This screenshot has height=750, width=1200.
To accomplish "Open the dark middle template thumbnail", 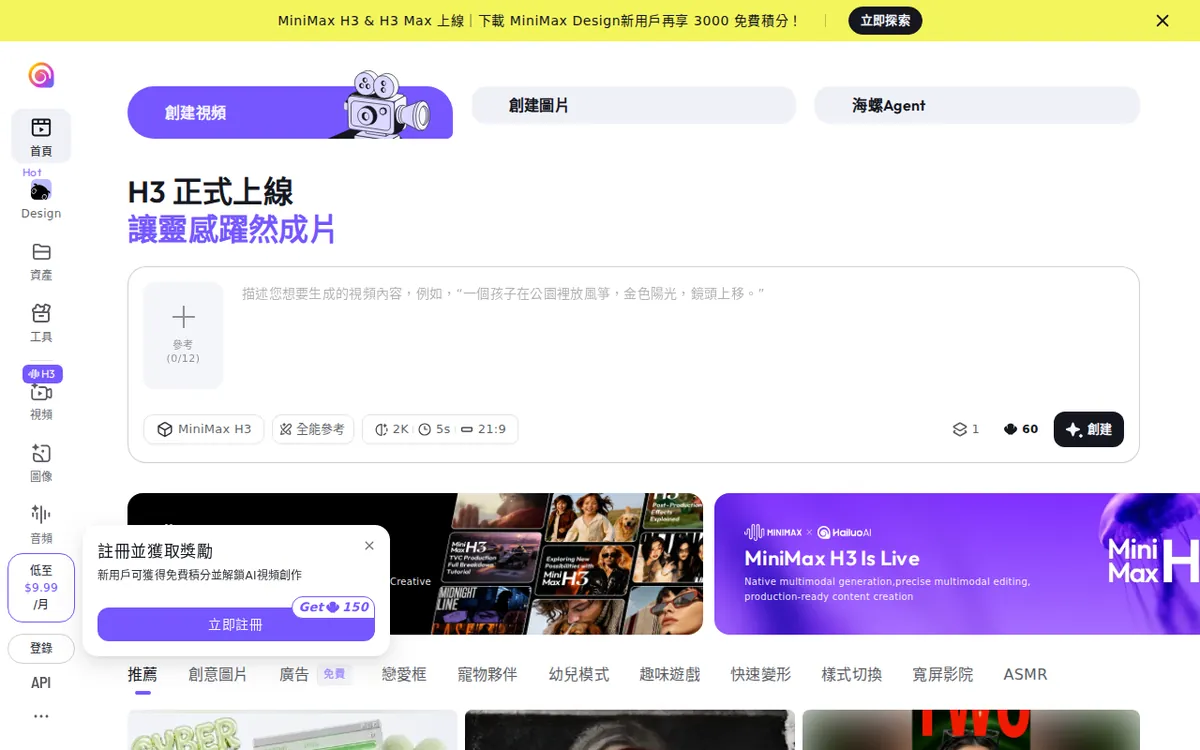I will pos(630,730).
